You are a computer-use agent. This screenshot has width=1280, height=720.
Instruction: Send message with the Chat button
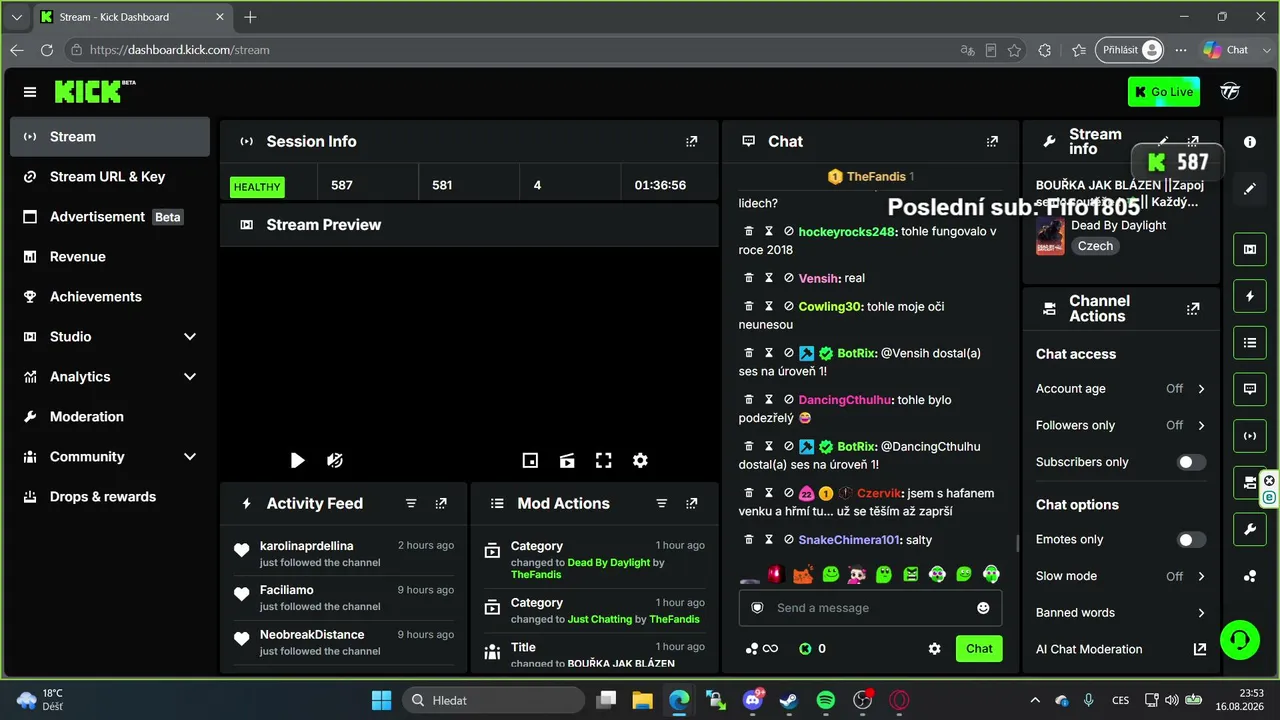click(x=979, y=649)
